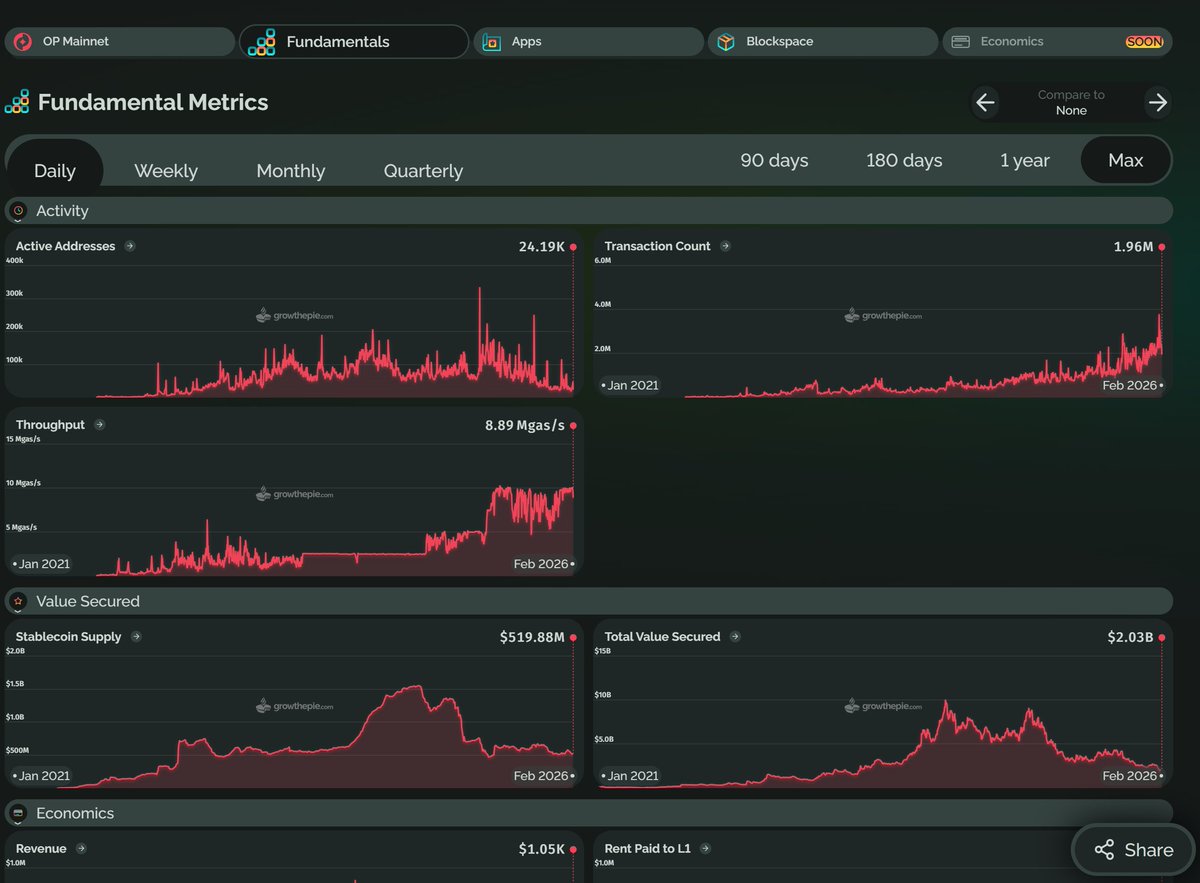Open the Blockspace tab
Image resolution: width=1200 pixels, height=883 pixels.
coord(823,42)
